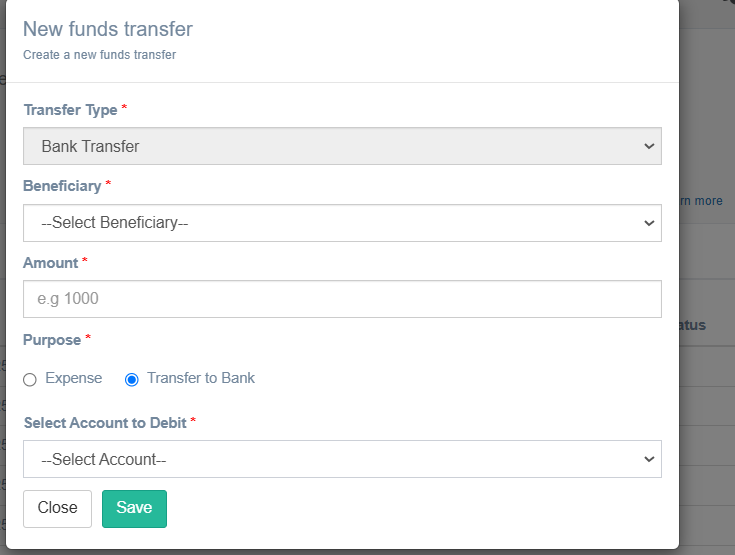Open the Transfer Type dropdown
Image resolution: width=735 pixels, height=555 pixels.
341,146
